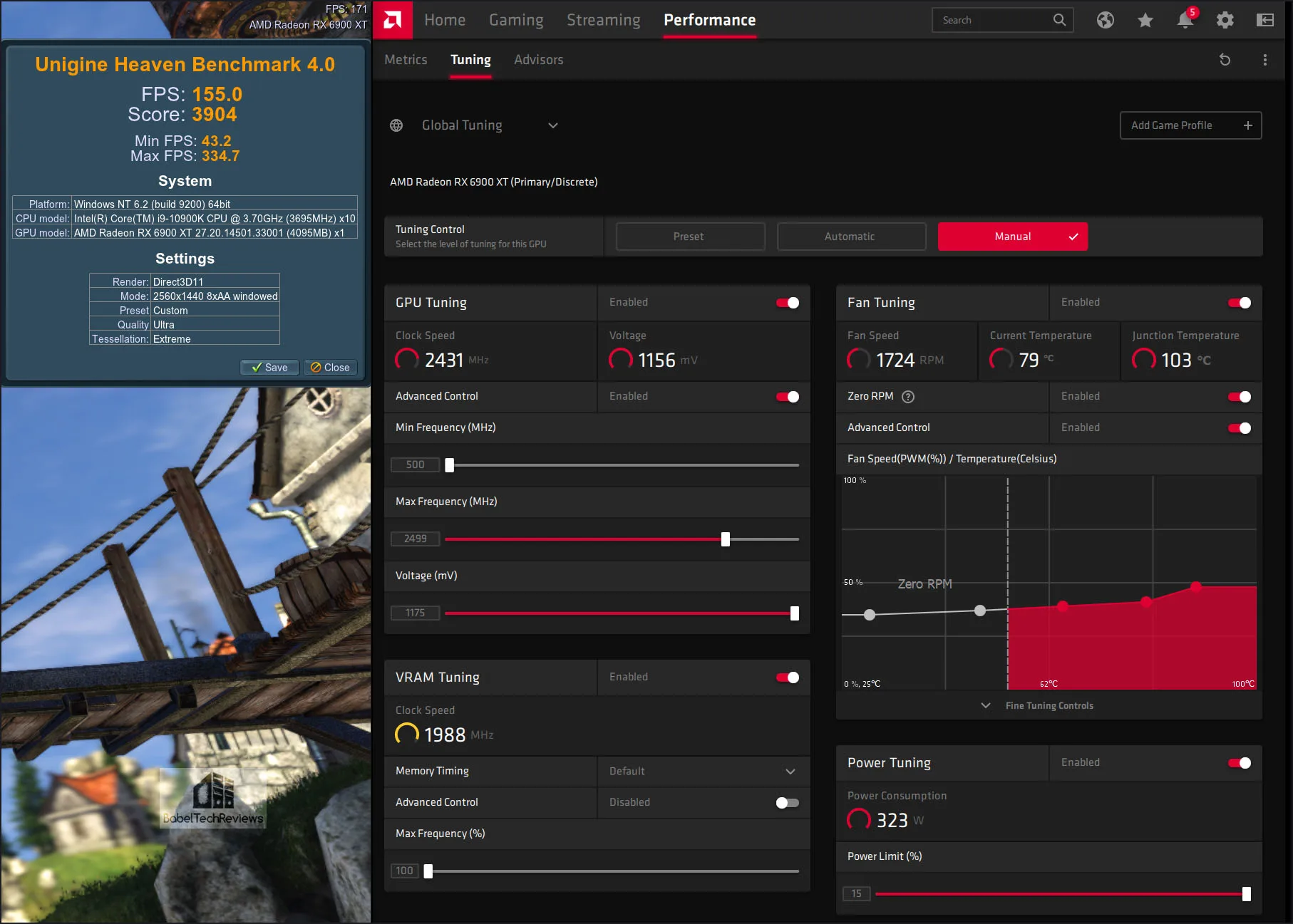This screenshot has height=924, width=1293.
Task: Toggle sidebar panel icon in header
Action: tap(1264, 20)
